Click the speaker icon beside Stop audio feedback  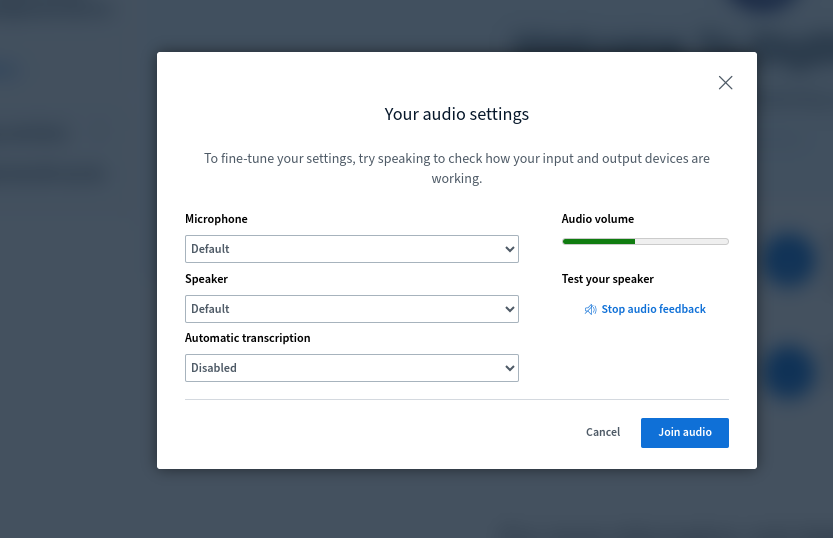pos(590,310)
